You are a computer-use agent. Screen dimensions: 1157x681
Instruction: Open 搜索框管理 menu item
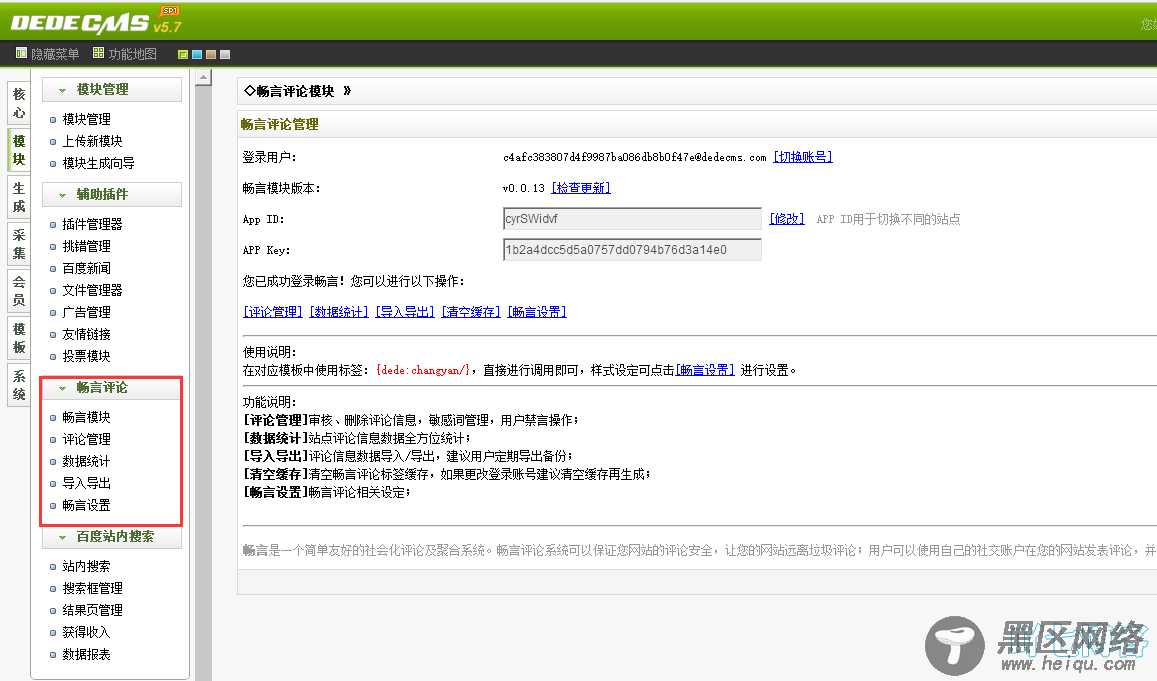pyautogui.click(x=92, y=588)
